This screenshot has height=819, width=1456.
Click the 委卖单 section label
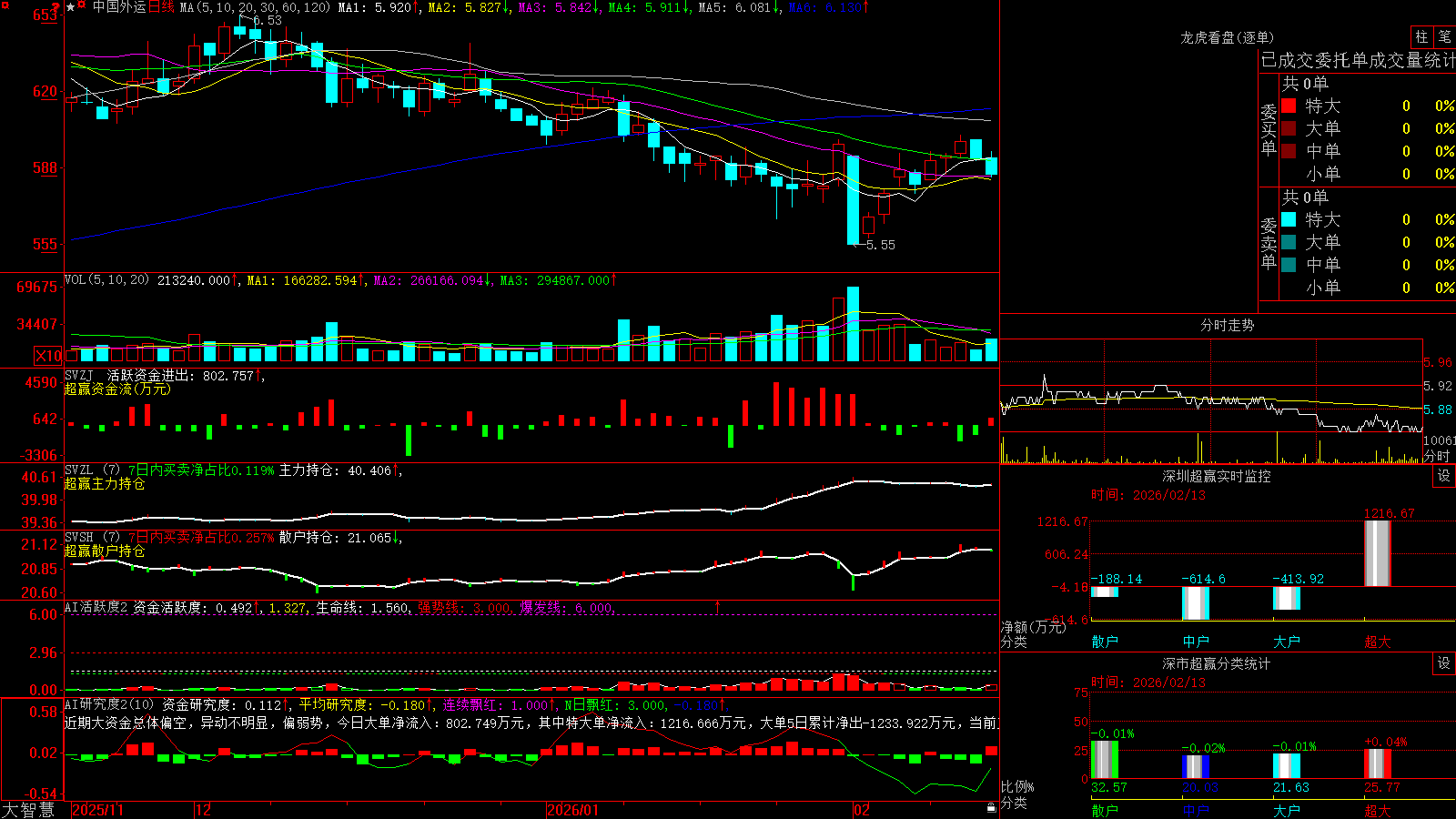(x=1269, y=244)
